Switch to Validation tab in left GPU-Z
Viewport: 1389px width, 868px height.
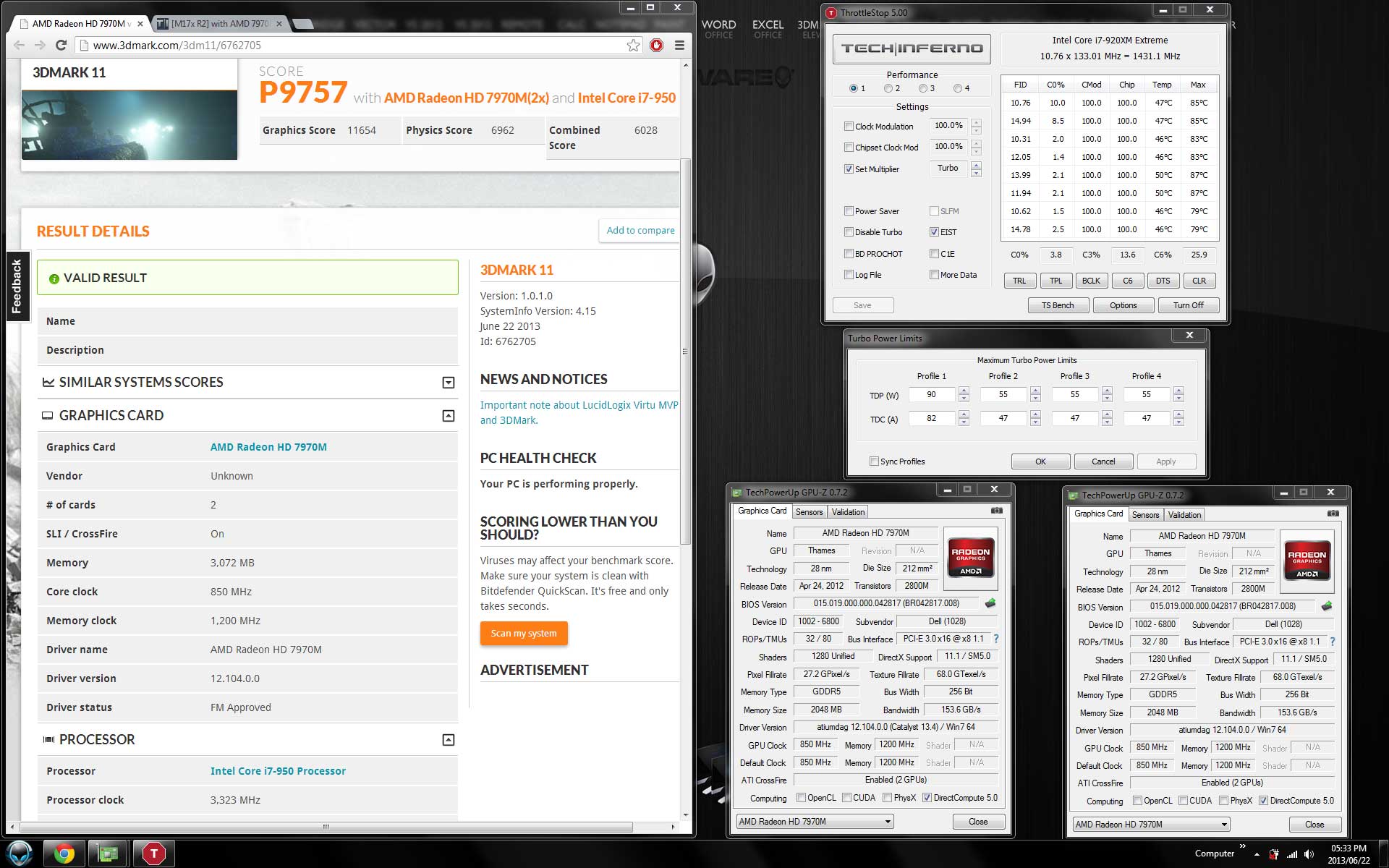click(848, 512)
